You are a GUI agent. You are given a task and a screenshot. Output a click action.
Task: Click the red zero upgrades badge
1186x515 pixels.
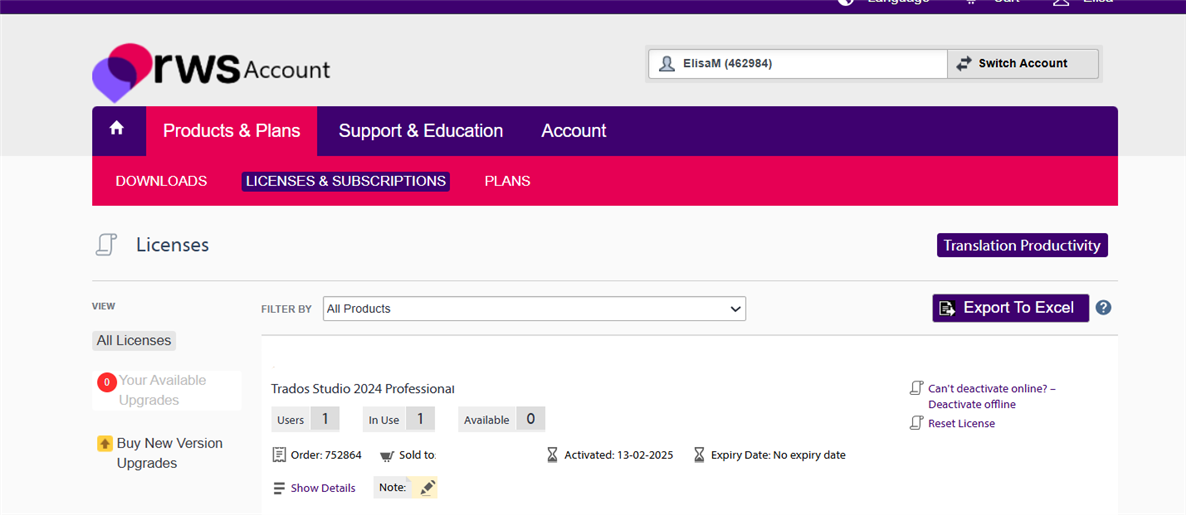coord(107,382)
